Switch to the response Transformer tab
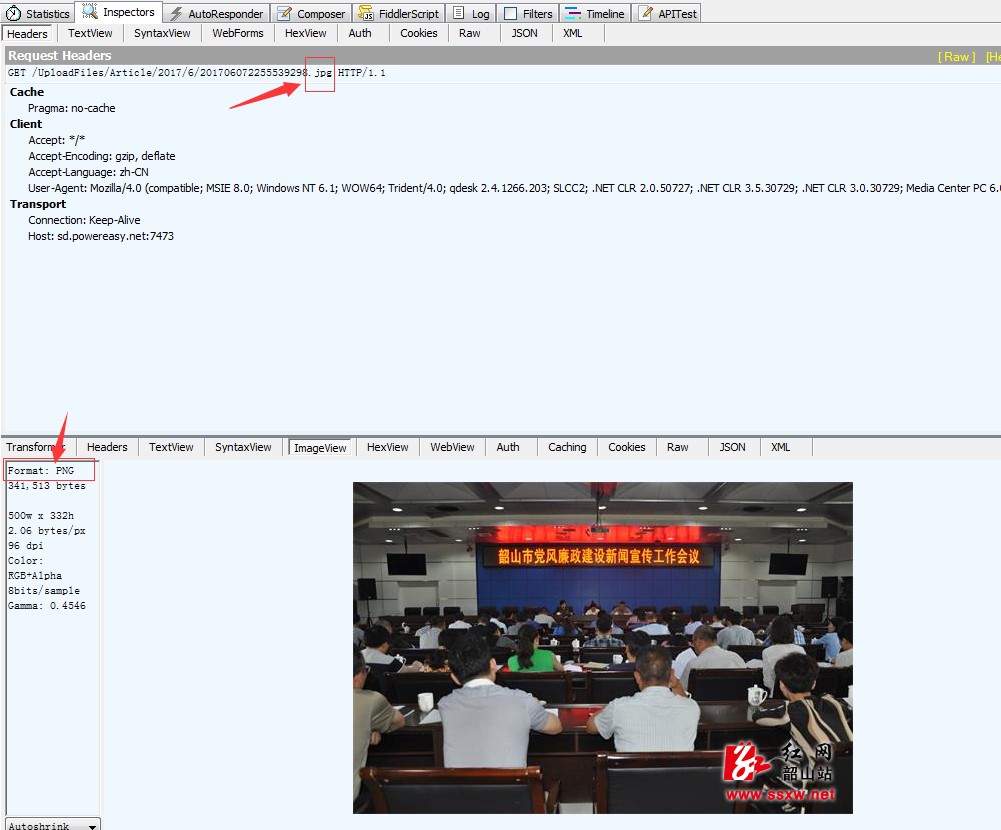 pyautogui.click(x=34, y=447)
